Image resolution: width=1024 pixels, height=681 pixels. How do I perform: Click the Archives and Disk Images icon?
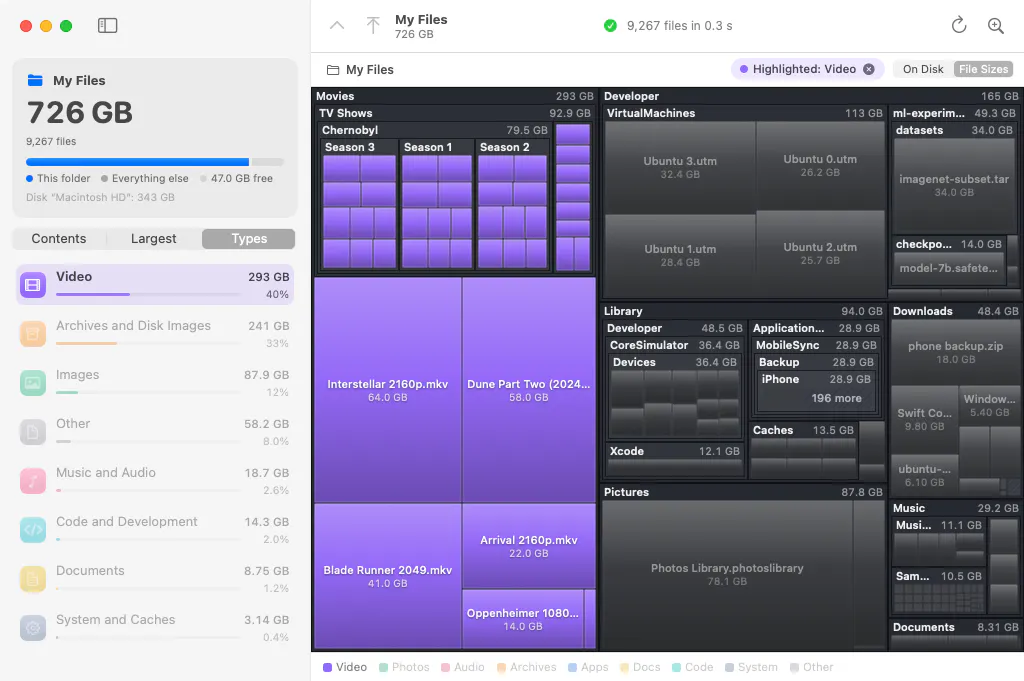[33, 334]
